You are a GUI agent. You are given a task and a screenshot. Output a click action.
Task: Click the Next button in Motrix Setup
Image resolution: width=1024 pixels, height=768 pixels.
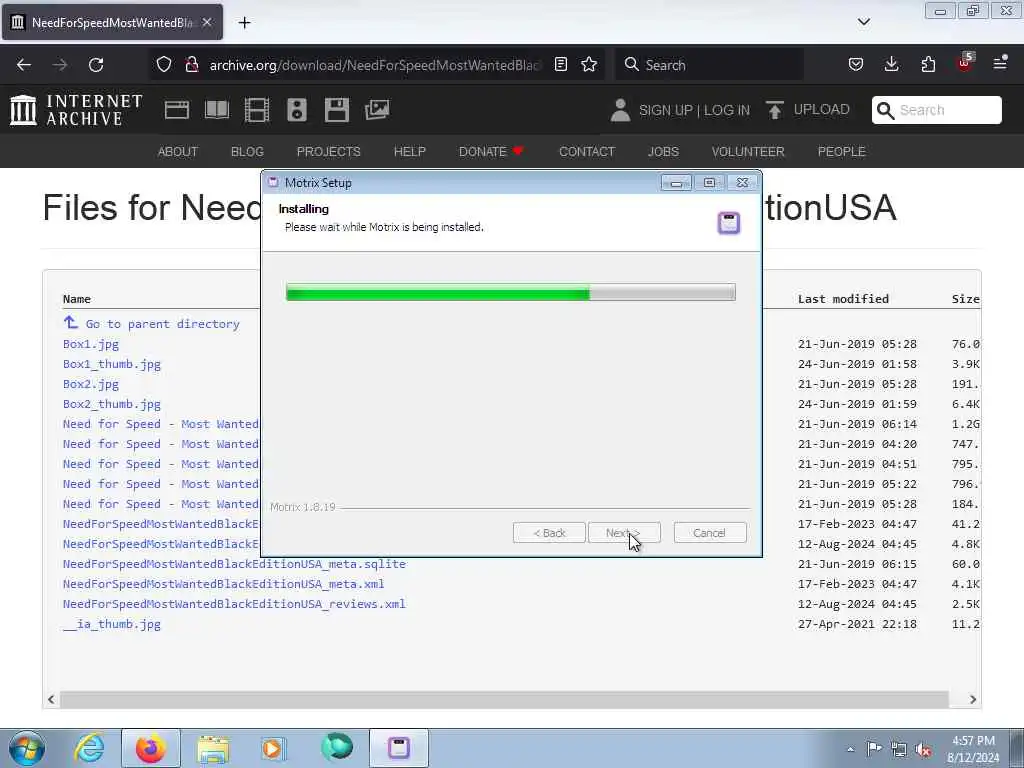pos(624,533)
